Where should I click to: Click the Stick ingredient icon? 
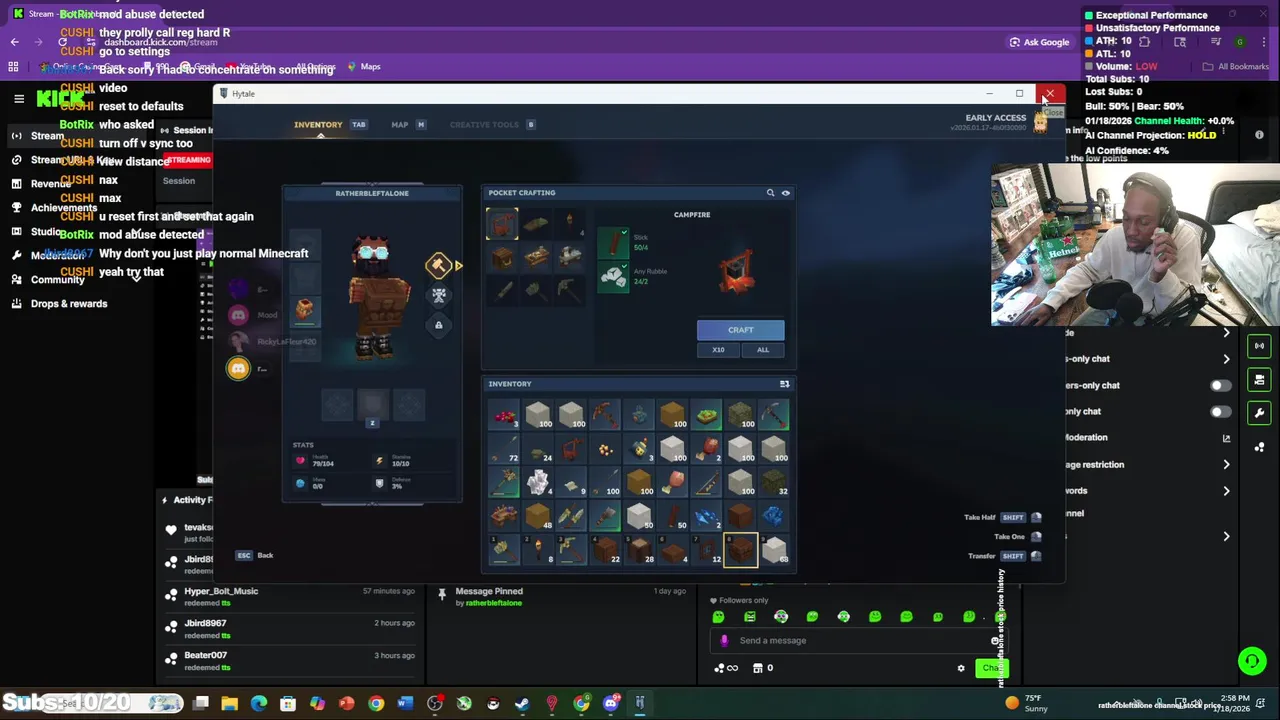[x=613, y=243]
